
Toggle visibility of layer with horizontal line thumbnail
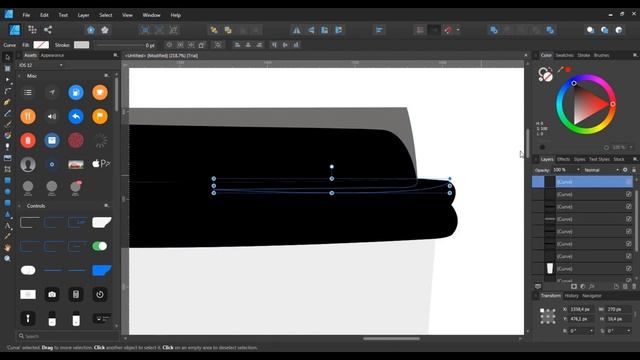(x=629, y=219)
